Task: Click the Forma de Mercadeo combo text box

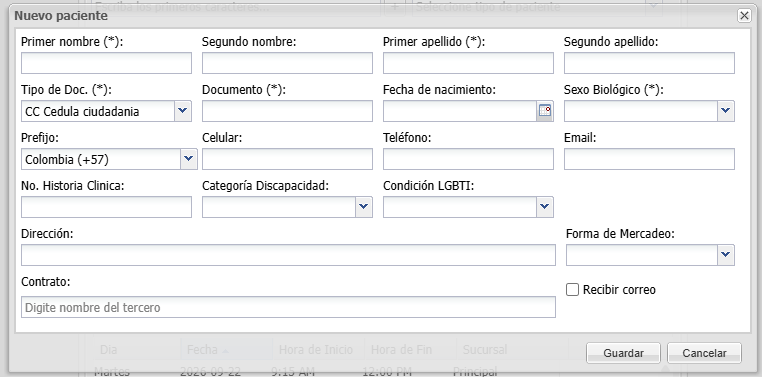Action: 642,255
